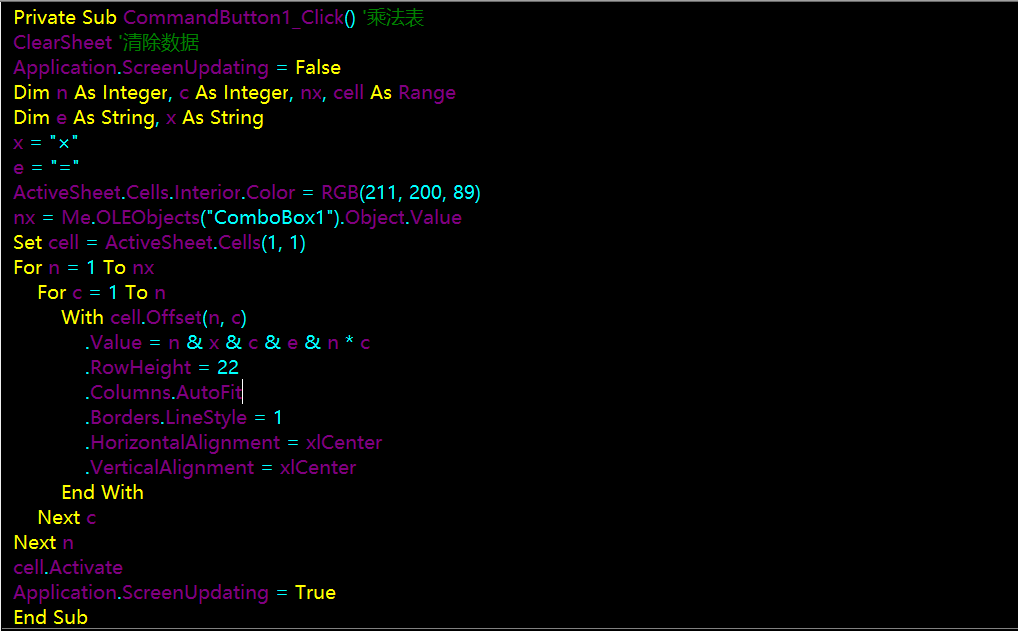Click the False keyword
The height and width of the screenshot is (631, 1018).
click(317, 68)
